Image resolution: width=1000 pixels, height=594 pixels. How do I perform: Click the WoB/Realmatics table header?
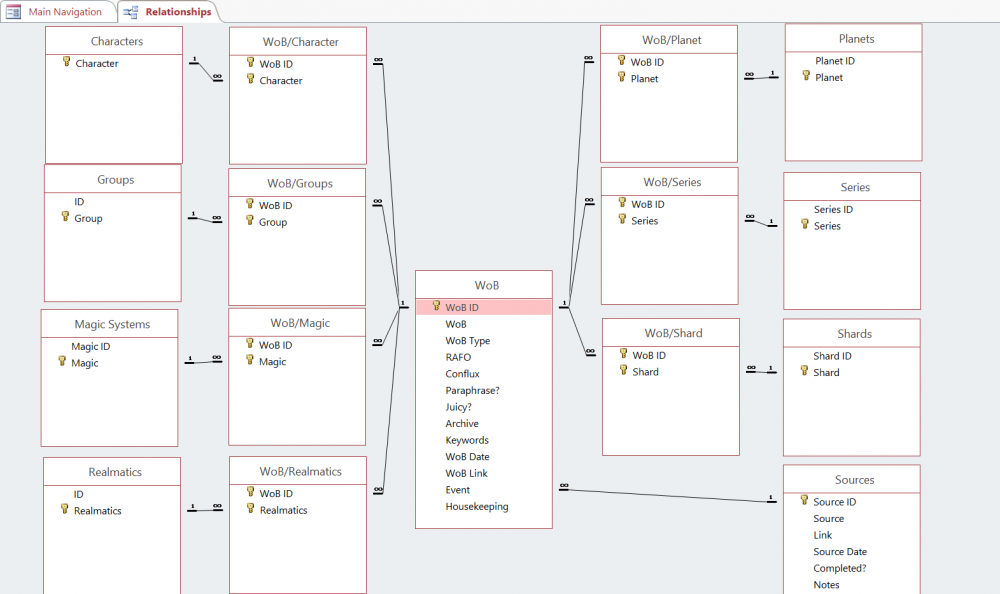point(298,471)
